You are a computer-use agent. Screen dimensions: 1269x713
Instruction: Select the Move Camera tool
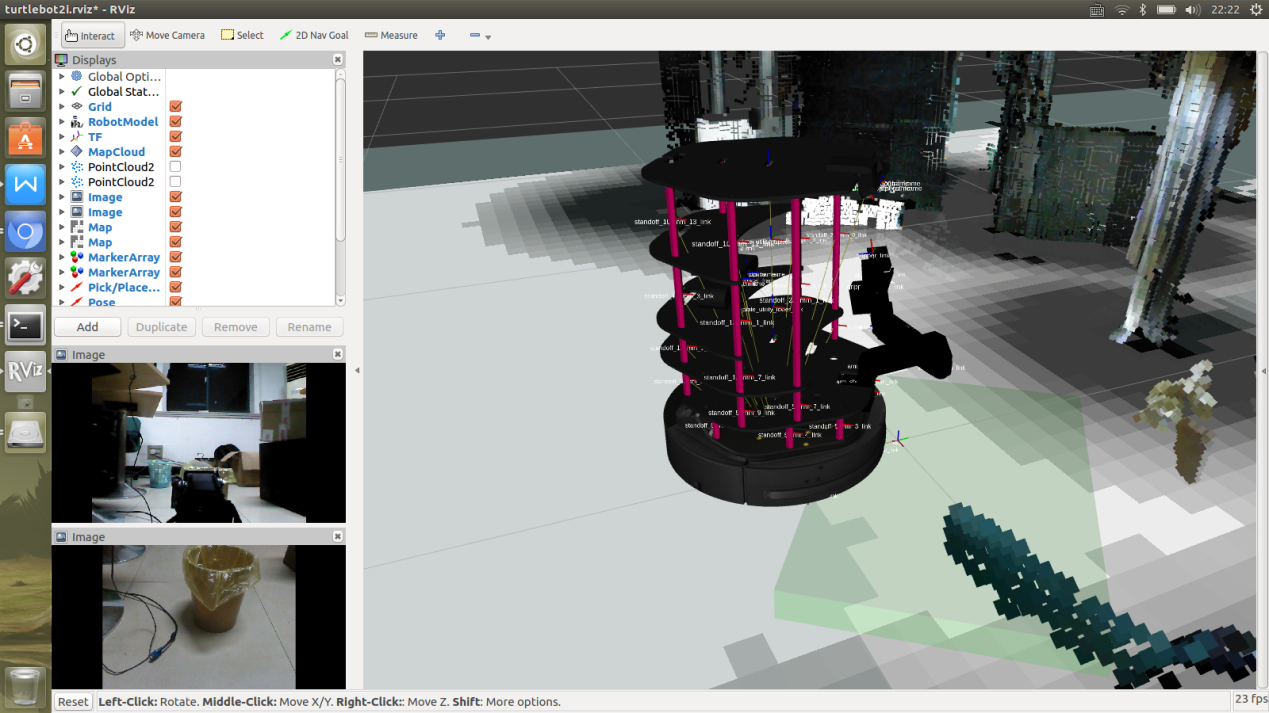[x=167, y=35]
